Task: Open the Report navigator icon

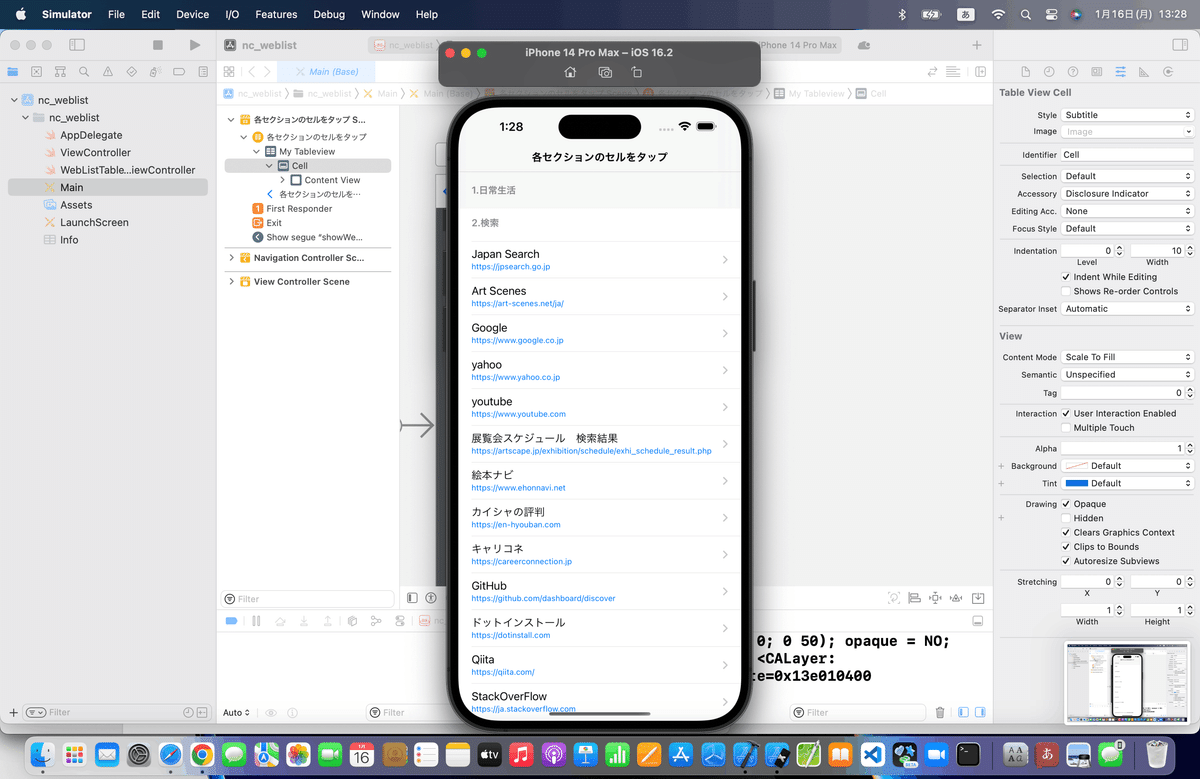Action: point(204,72)
